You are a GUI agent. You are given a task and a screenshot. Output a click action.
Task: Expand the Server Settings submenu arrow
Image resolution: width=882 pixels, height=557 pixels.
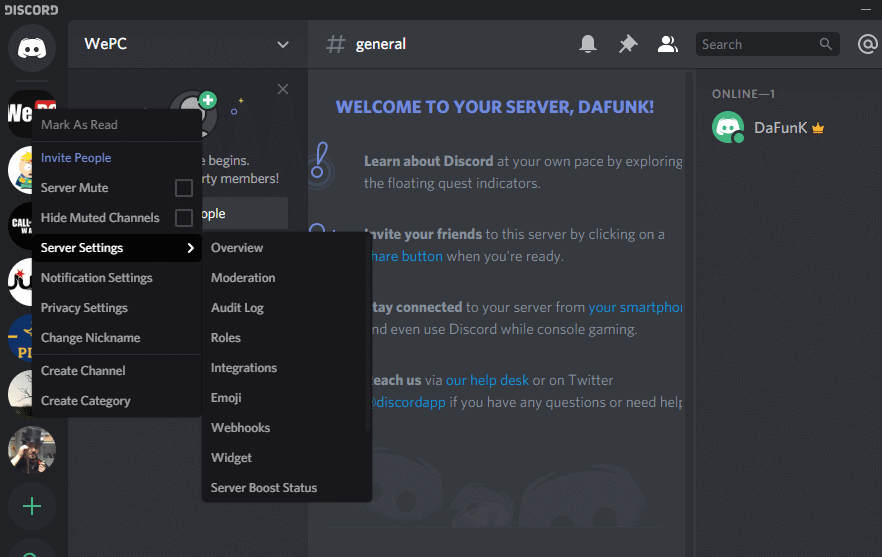[x=191, y=248]
